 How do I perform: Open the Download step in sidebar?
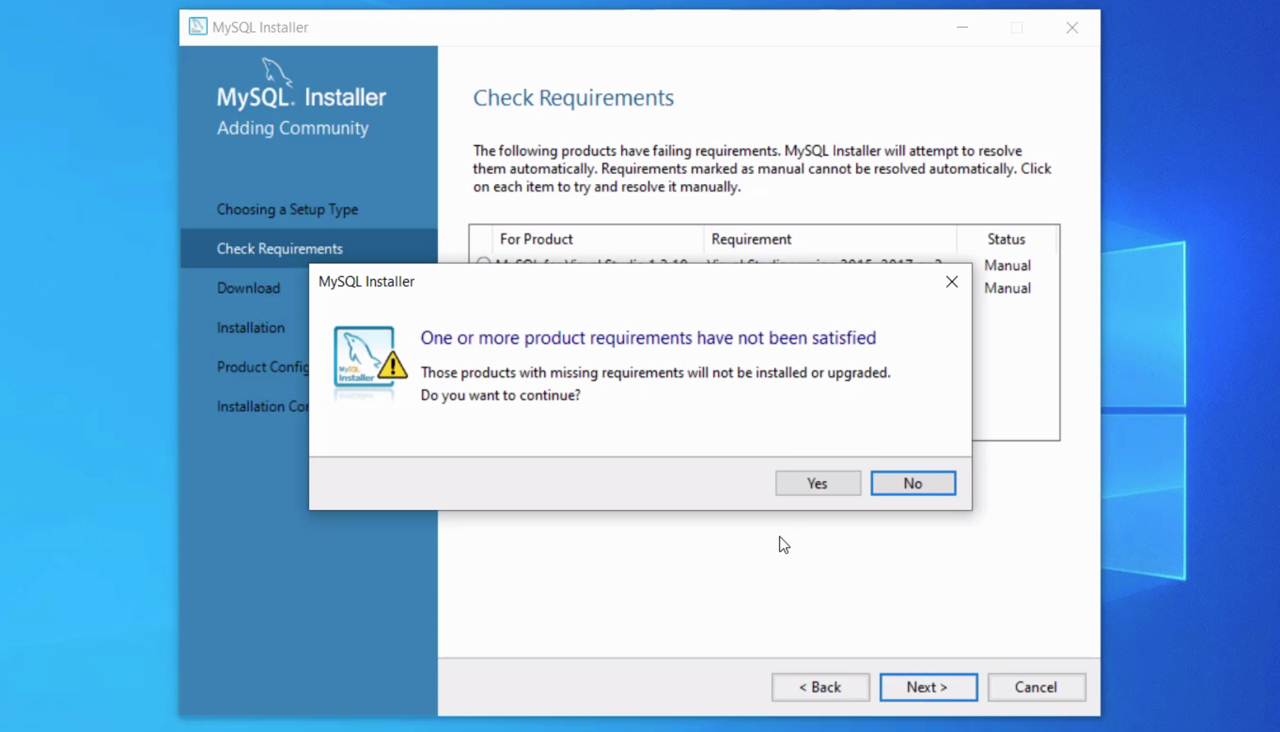(x=248, y=288)
